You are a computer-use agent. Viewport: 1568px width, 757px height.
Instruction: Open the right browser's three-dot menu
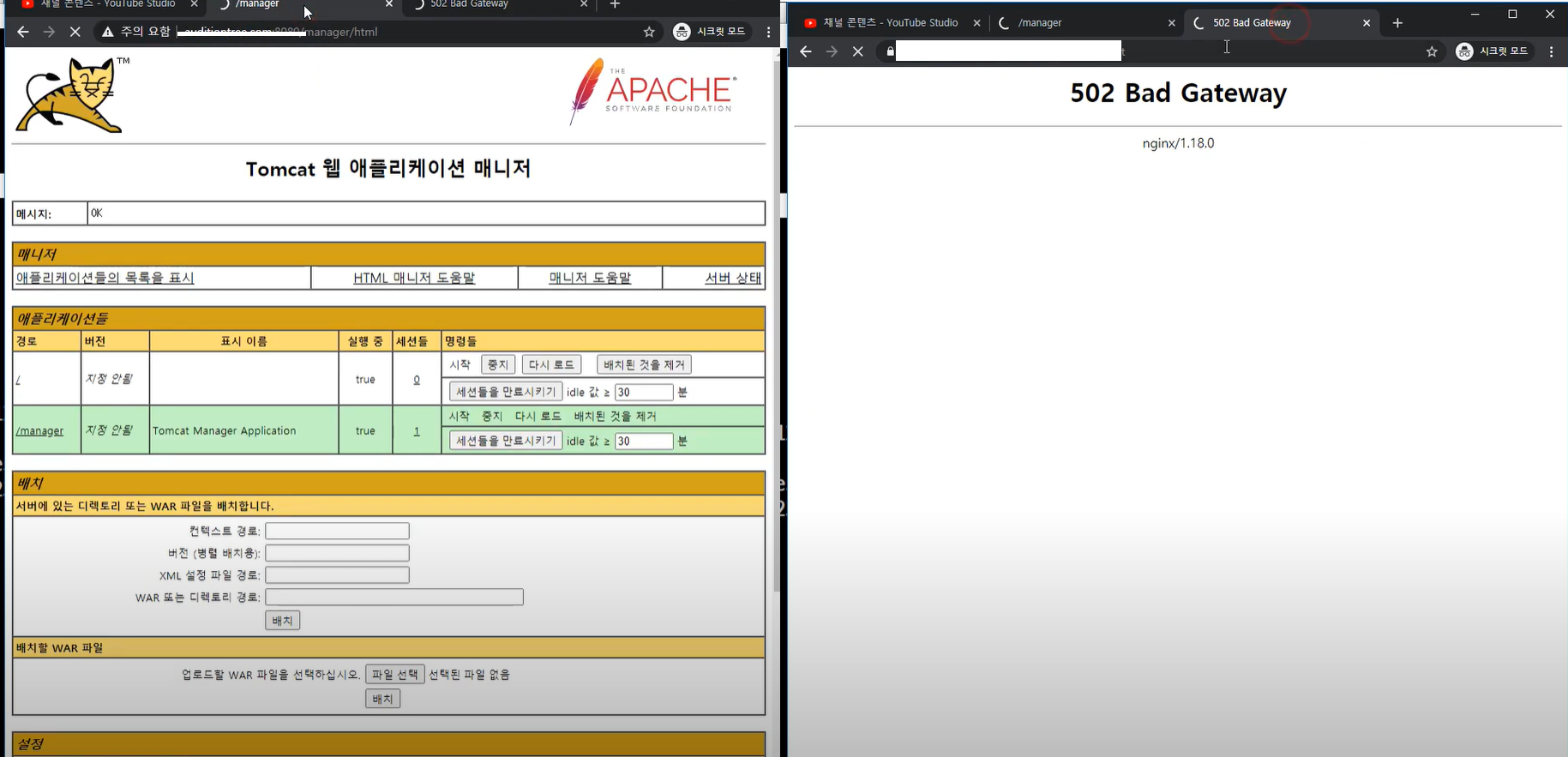pos(1552,51)
